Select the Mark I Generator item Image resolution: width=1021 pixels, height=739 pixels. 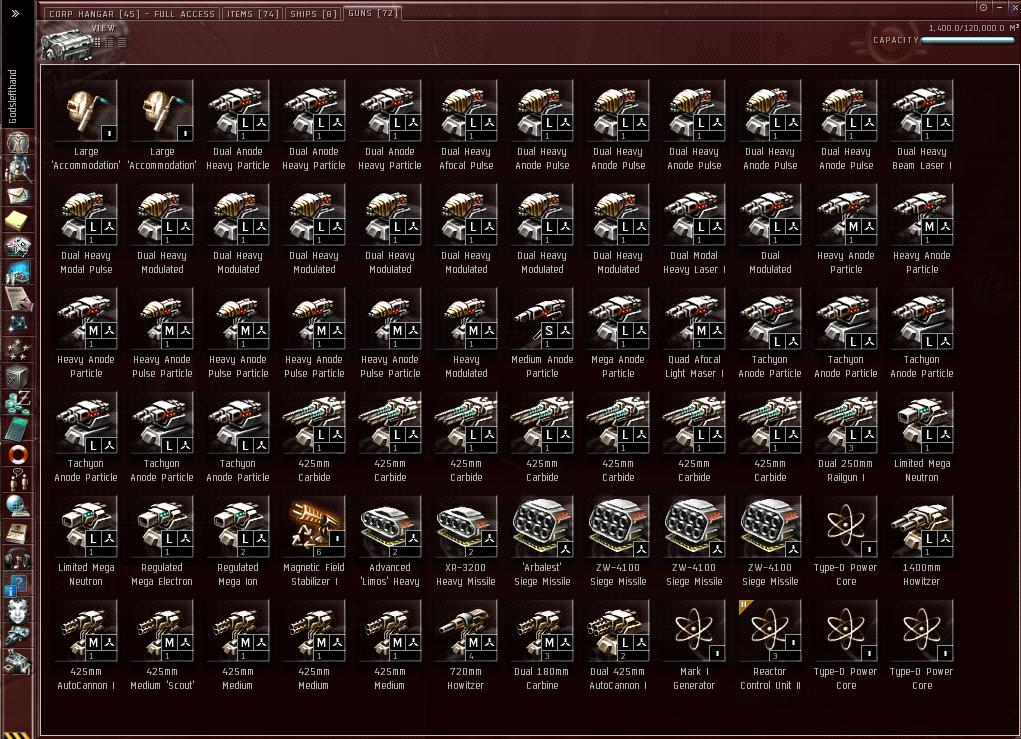(x=693, y=647)
